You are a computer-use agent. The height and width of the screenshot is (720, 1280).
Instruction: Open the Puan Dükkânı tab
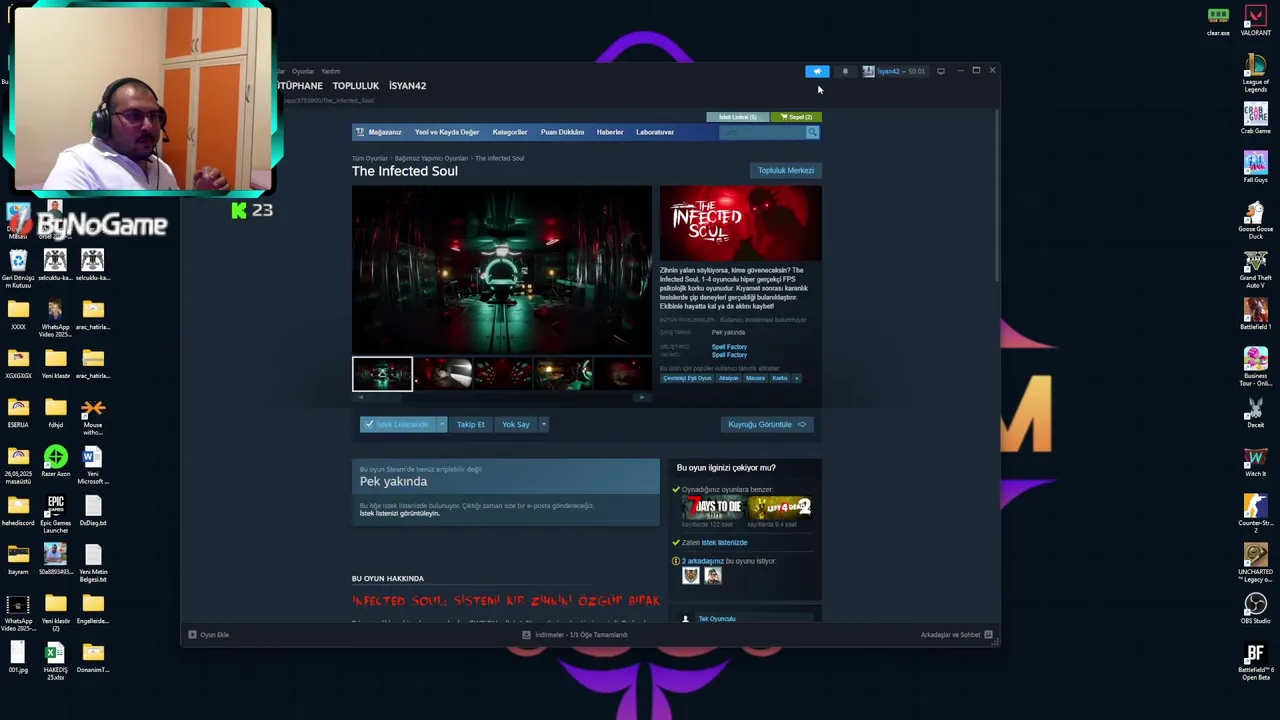[562, 132]
